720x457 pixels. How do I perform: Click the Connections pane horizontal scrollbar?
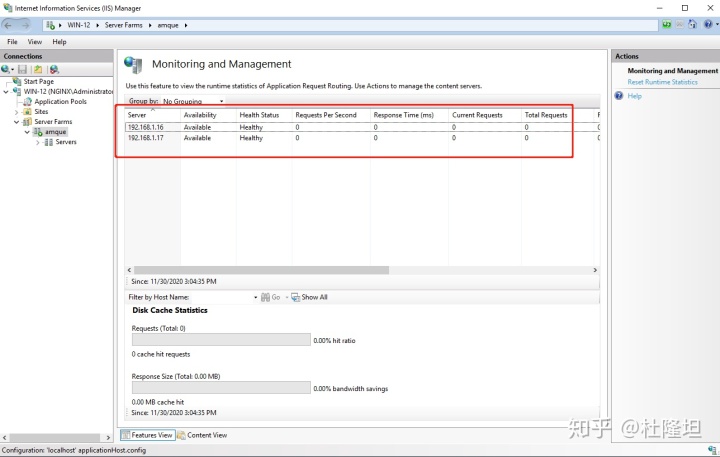55,438
